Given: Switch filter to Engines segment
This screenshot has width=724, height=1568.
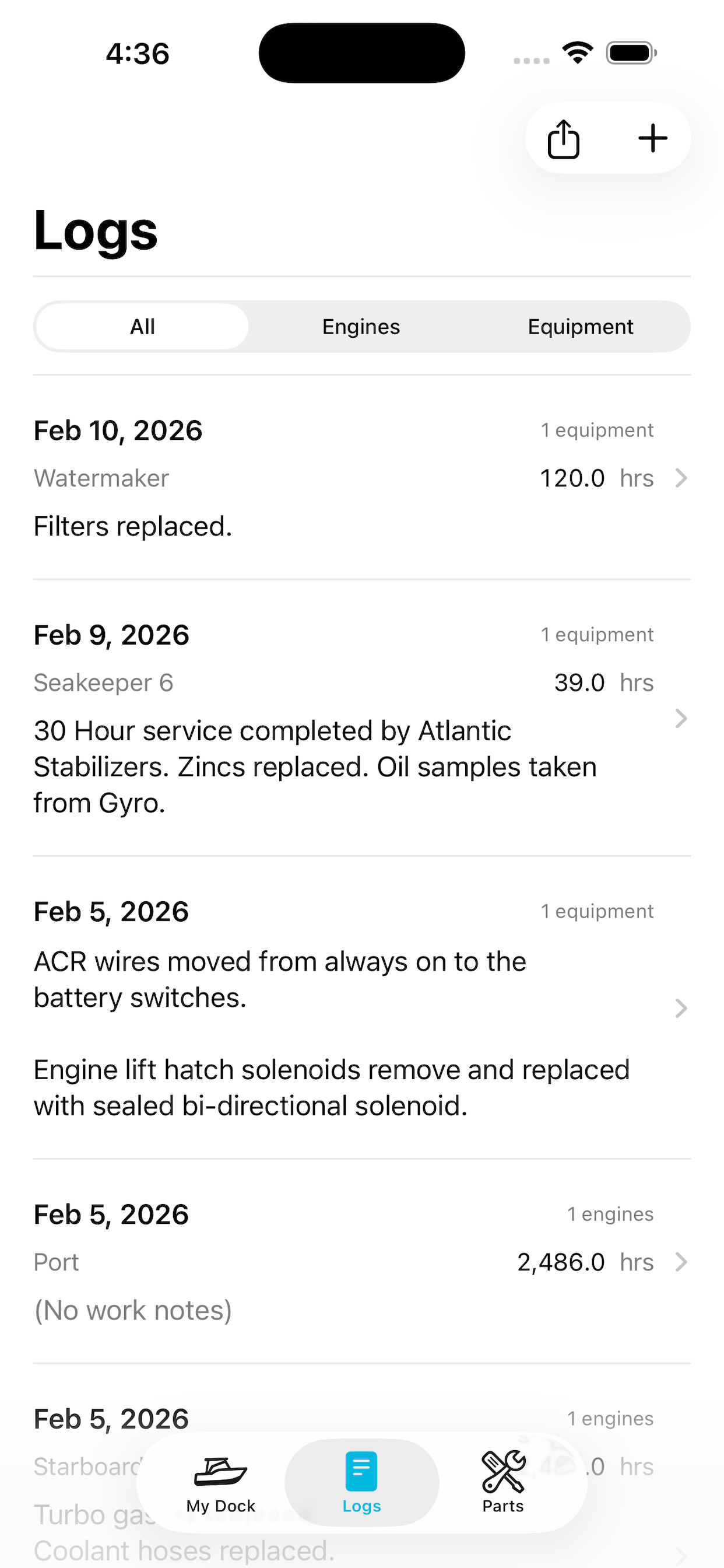Looking at the screenshot, I should (x=361, y=327).
